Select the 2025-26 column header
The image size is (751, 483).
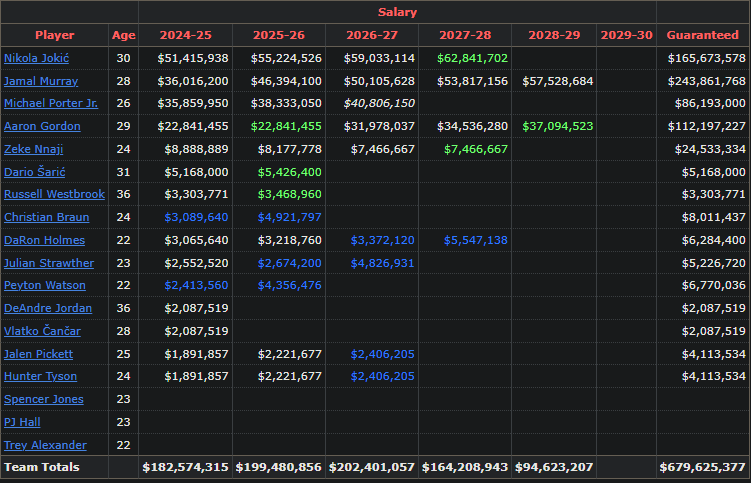[279, 35]
